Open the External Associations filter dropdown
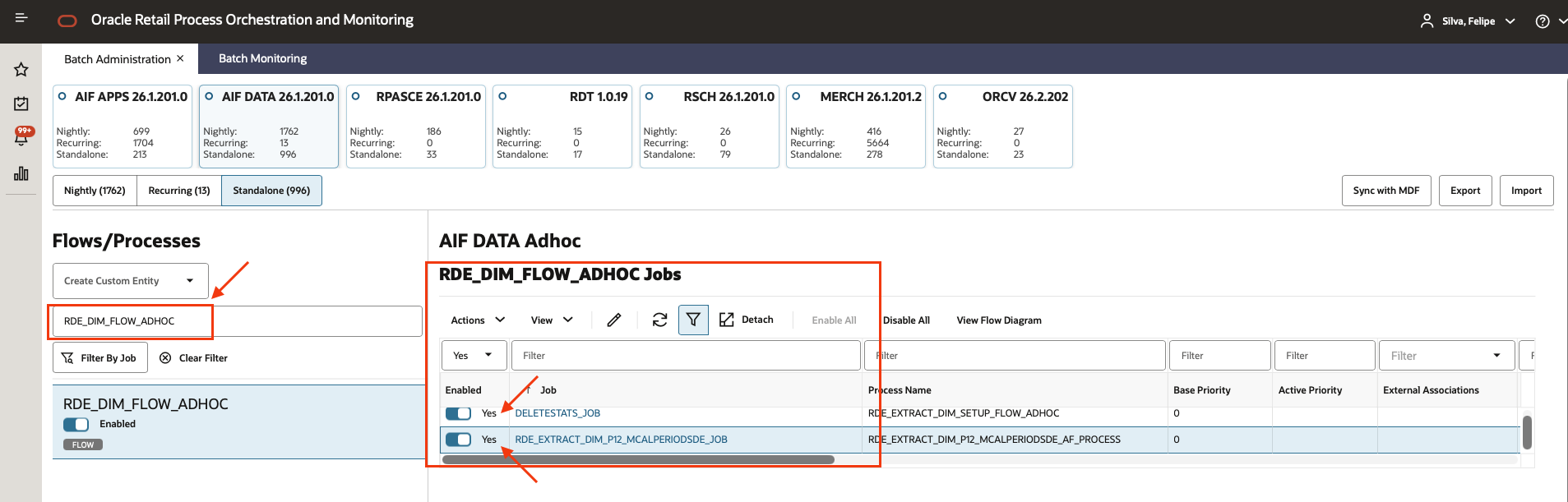Screen dimensions: 1568x502 click(x=1446, y=356)
